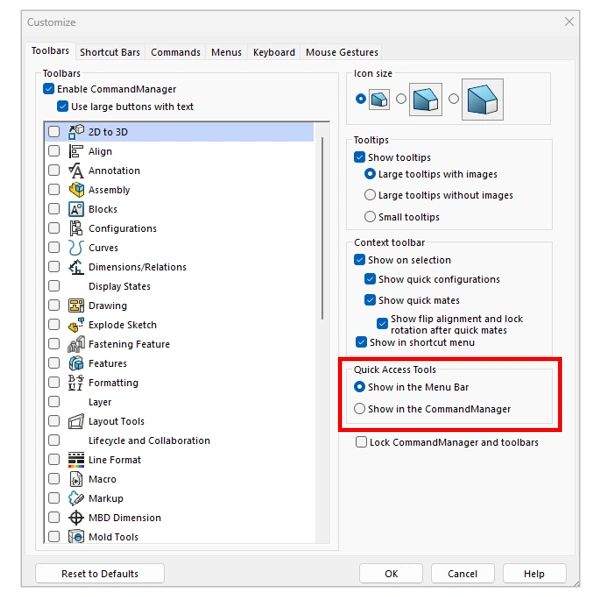Select Large tooltips with images
The width and height of the screenshot is (598, 597).
click(370, 174)
